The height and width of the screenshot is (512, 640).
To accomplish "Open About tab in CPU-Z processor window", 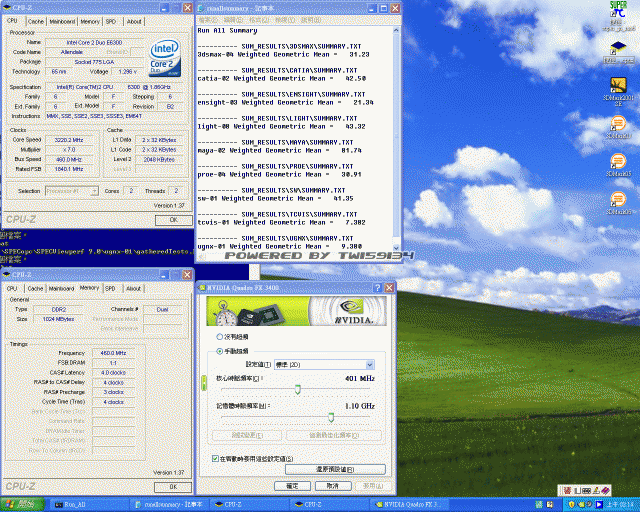I will point(134,21).
